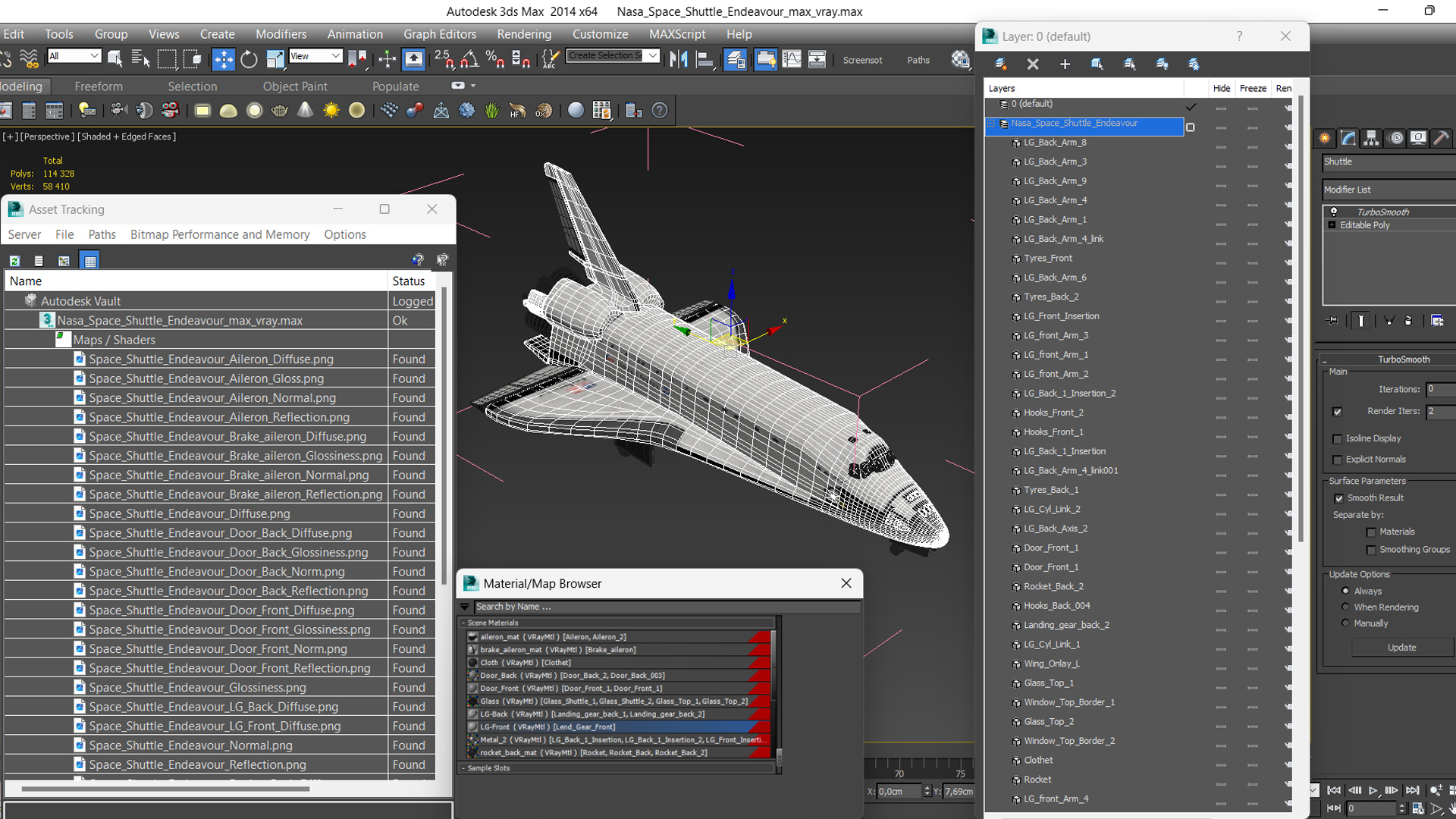Open the Create command panel tab
Viewport: 1456px width, 819px height.
1325,138
